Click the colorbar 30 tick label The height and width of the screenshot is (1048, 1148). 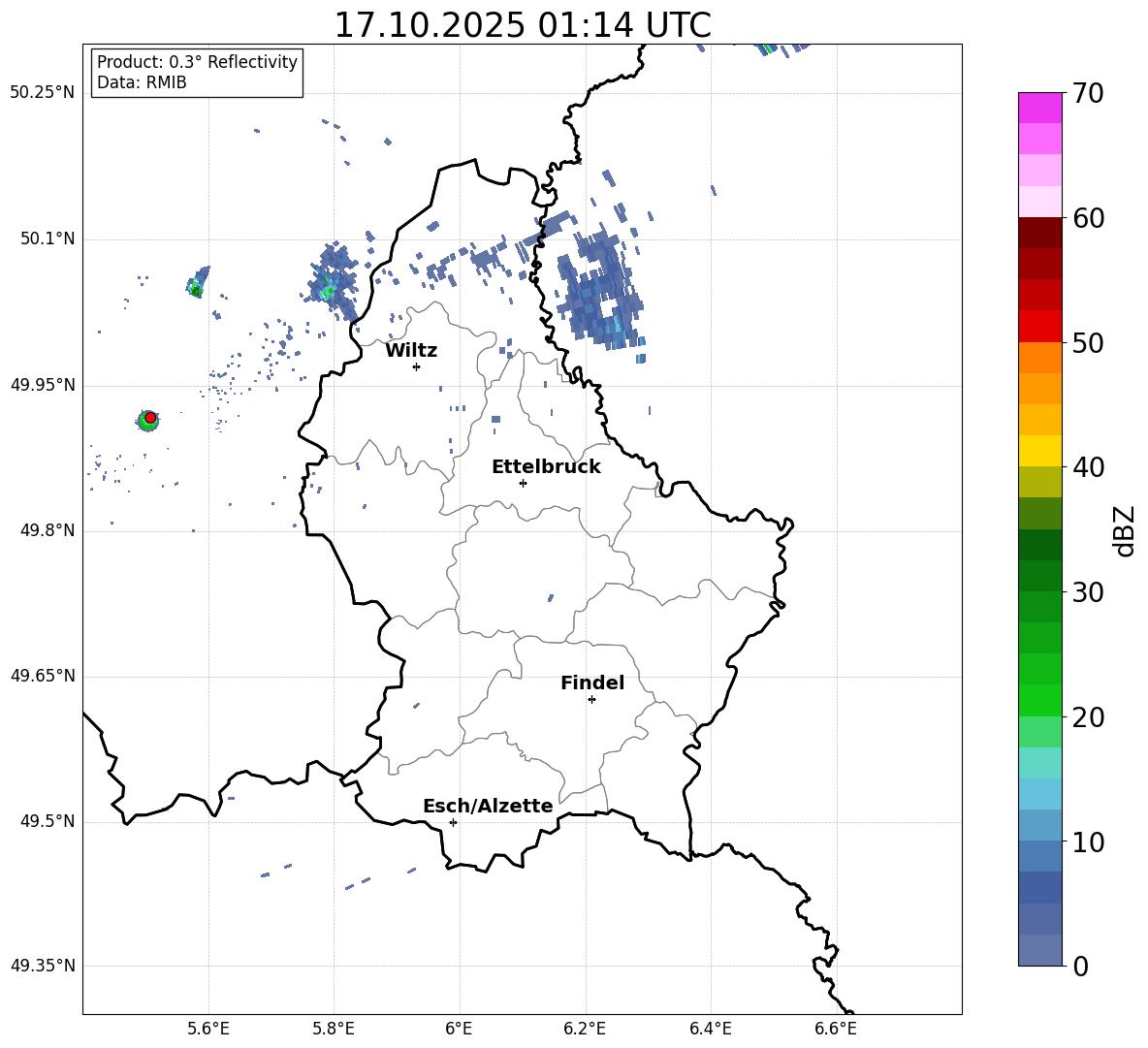tap(1088, 592)
